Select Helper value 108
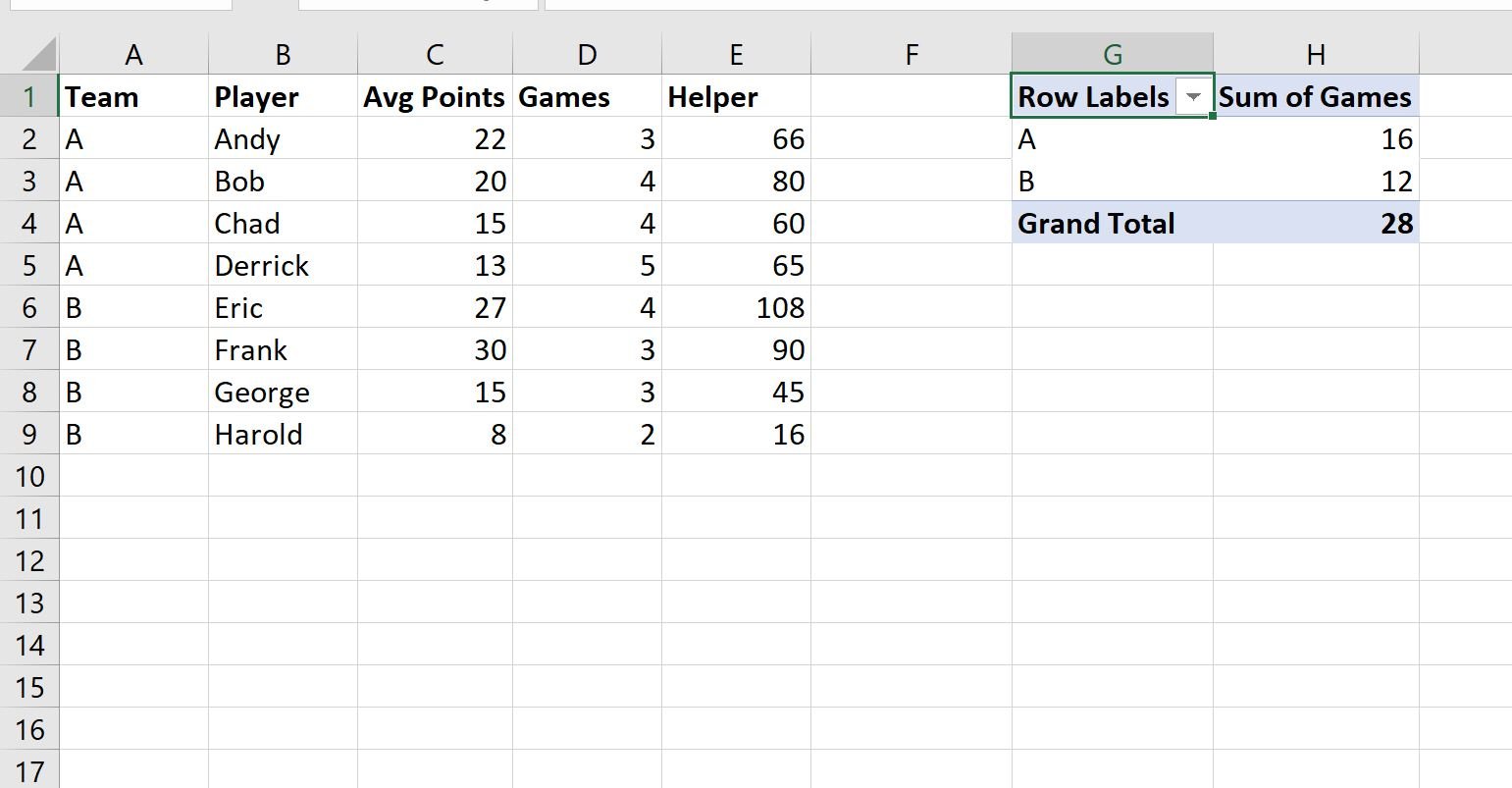 [x=736, y=308]
